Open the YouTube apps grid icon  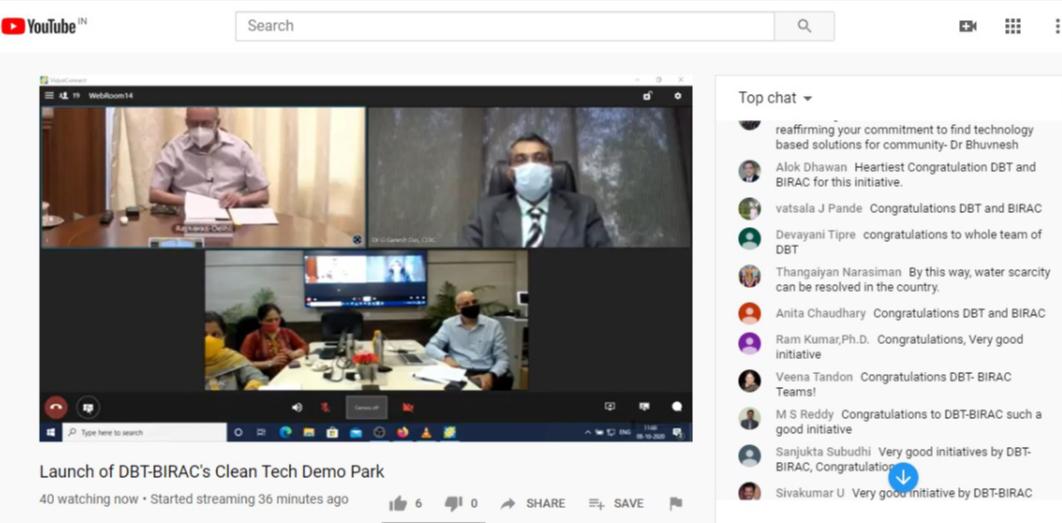(1013, 26)
